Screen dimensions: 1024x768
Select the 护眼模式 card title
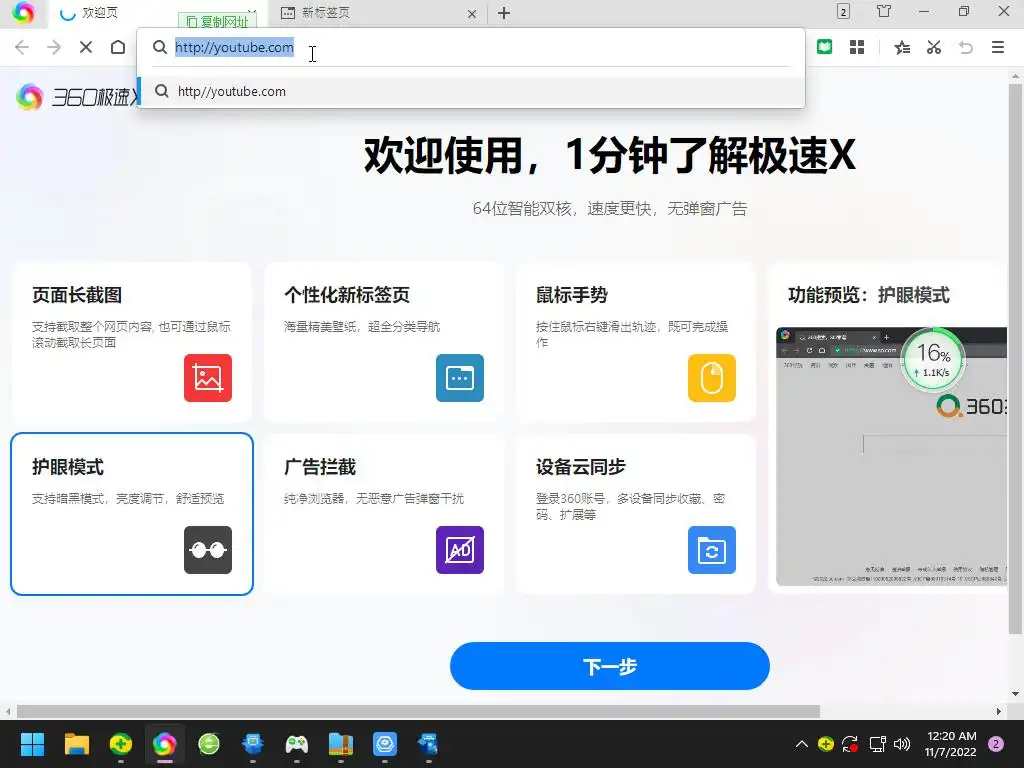click(x=68, y=468)
